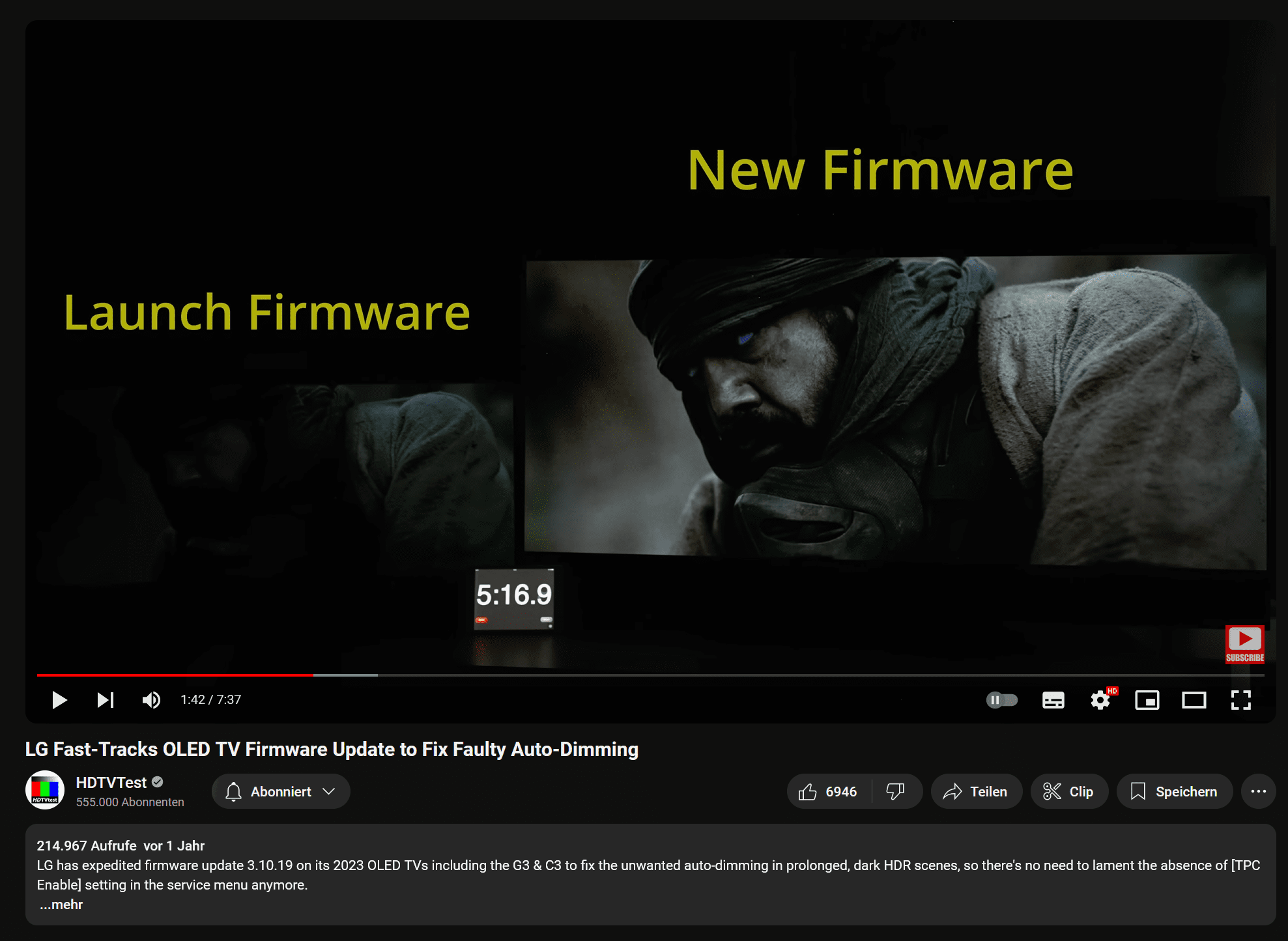Play the video with the play icon
This screenshot has width=1288, height=941.
[x=59, y=700]
